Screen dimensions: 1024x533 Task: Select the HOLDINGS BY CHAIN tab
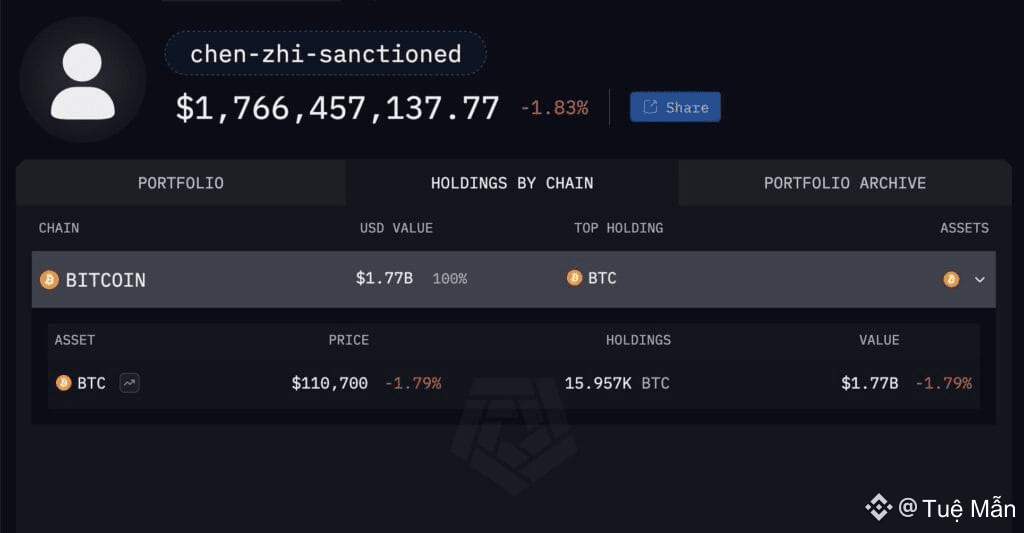pos(512,183)
